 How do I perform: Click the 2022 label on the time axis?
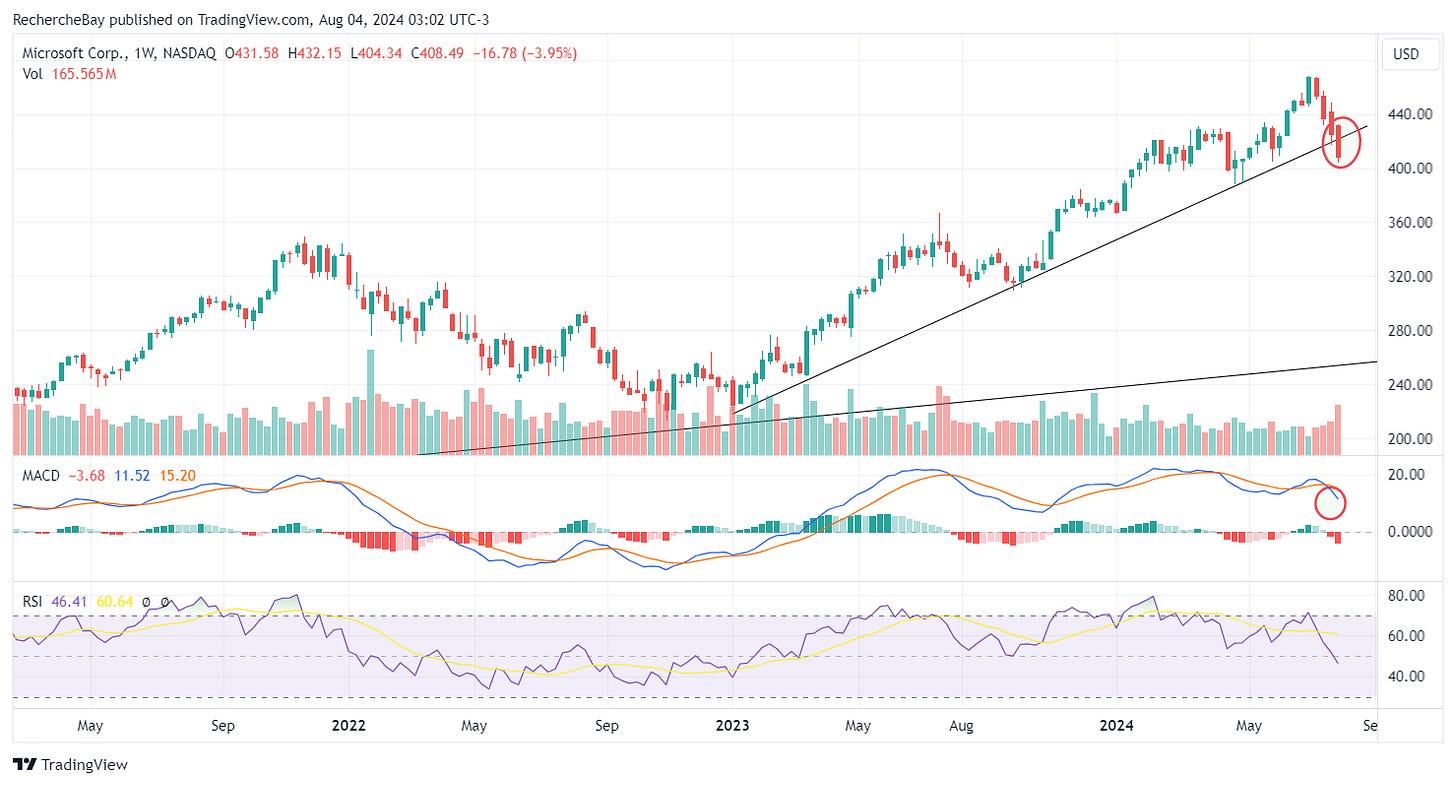coord(349,726)
